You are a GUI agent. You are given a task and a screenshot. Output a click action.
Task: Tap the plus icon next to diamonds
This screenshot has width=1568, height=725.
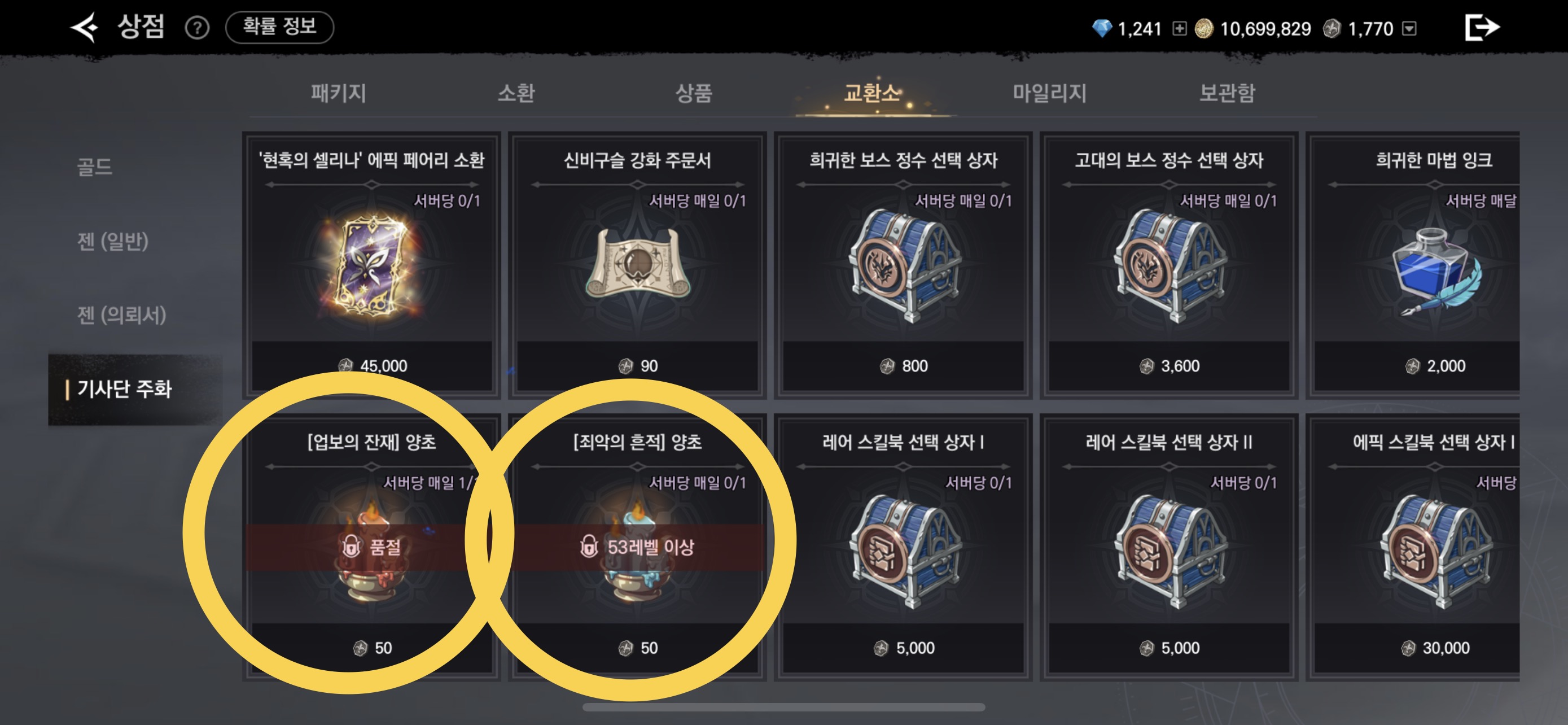[1179, 29]
